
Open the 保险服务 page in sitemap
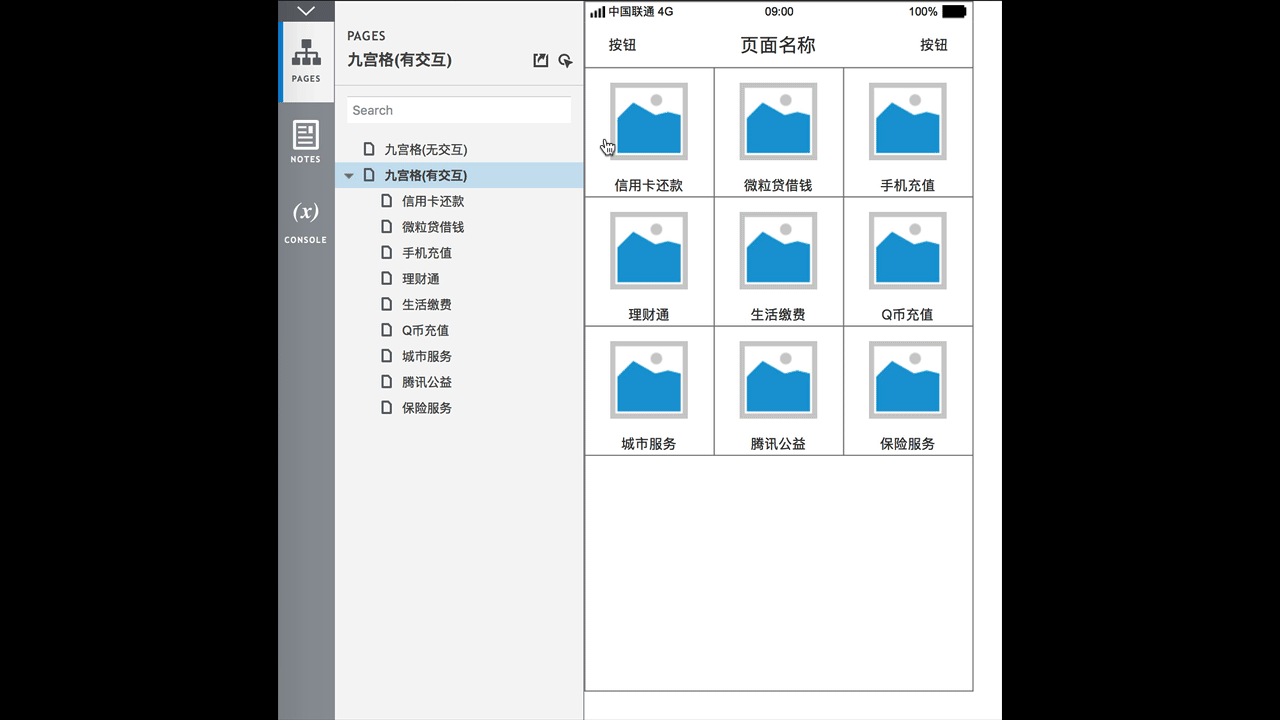click(427, 408)
